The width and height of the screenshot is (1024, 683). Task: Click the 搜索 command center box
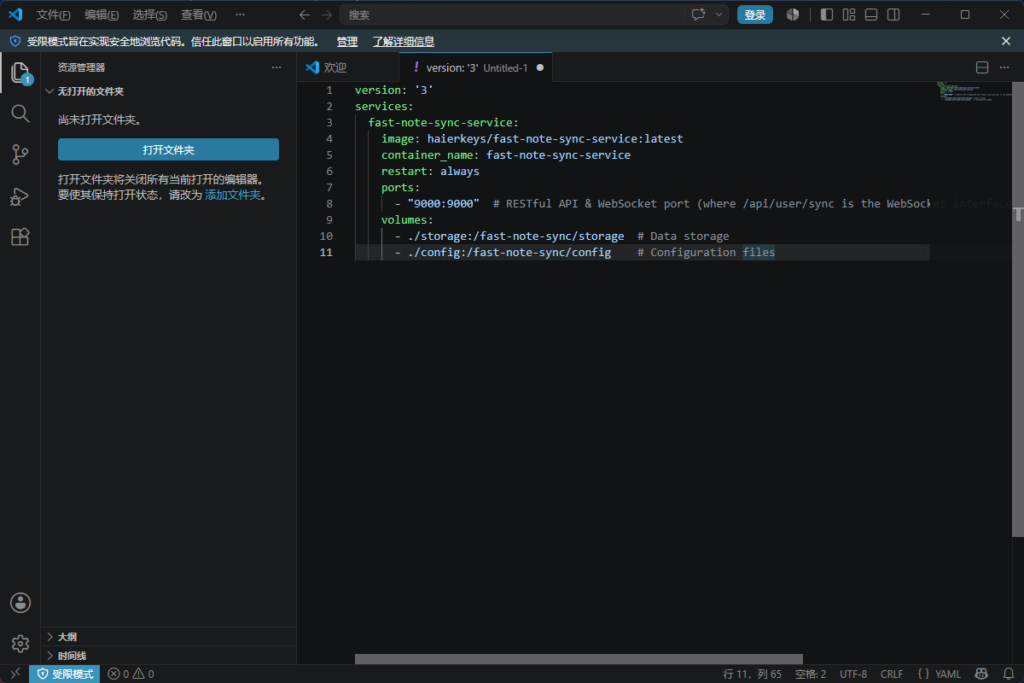click(x=513, y=14)
